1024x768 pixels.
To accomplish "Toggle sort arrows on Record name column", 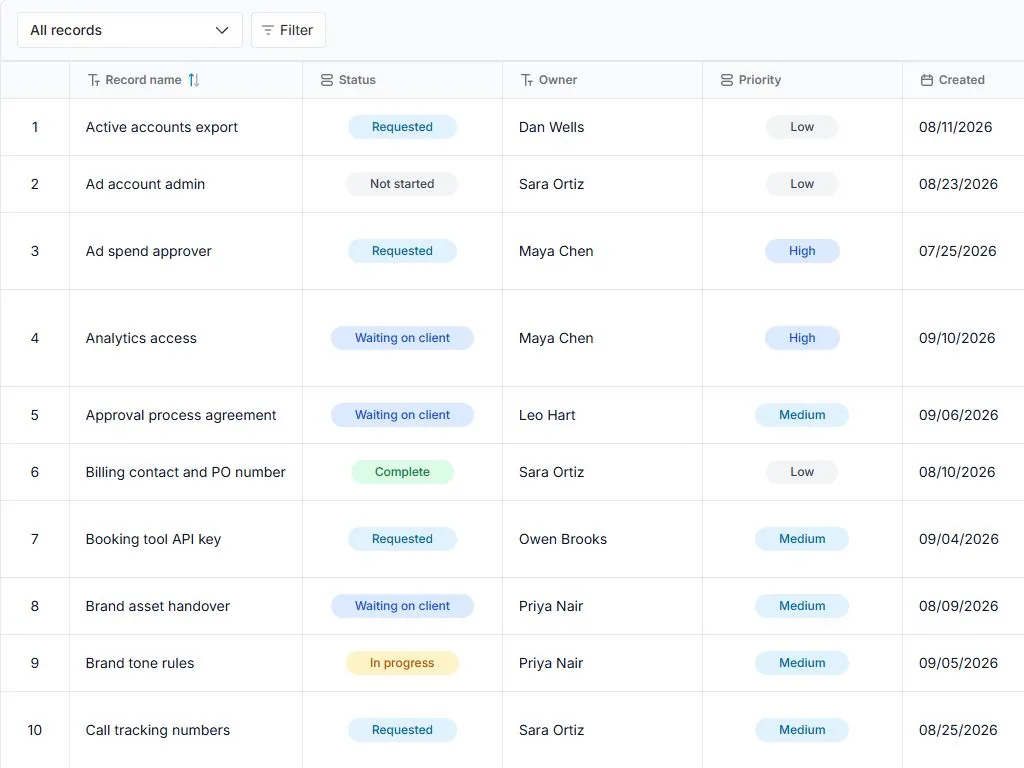I will pos(194,80).
